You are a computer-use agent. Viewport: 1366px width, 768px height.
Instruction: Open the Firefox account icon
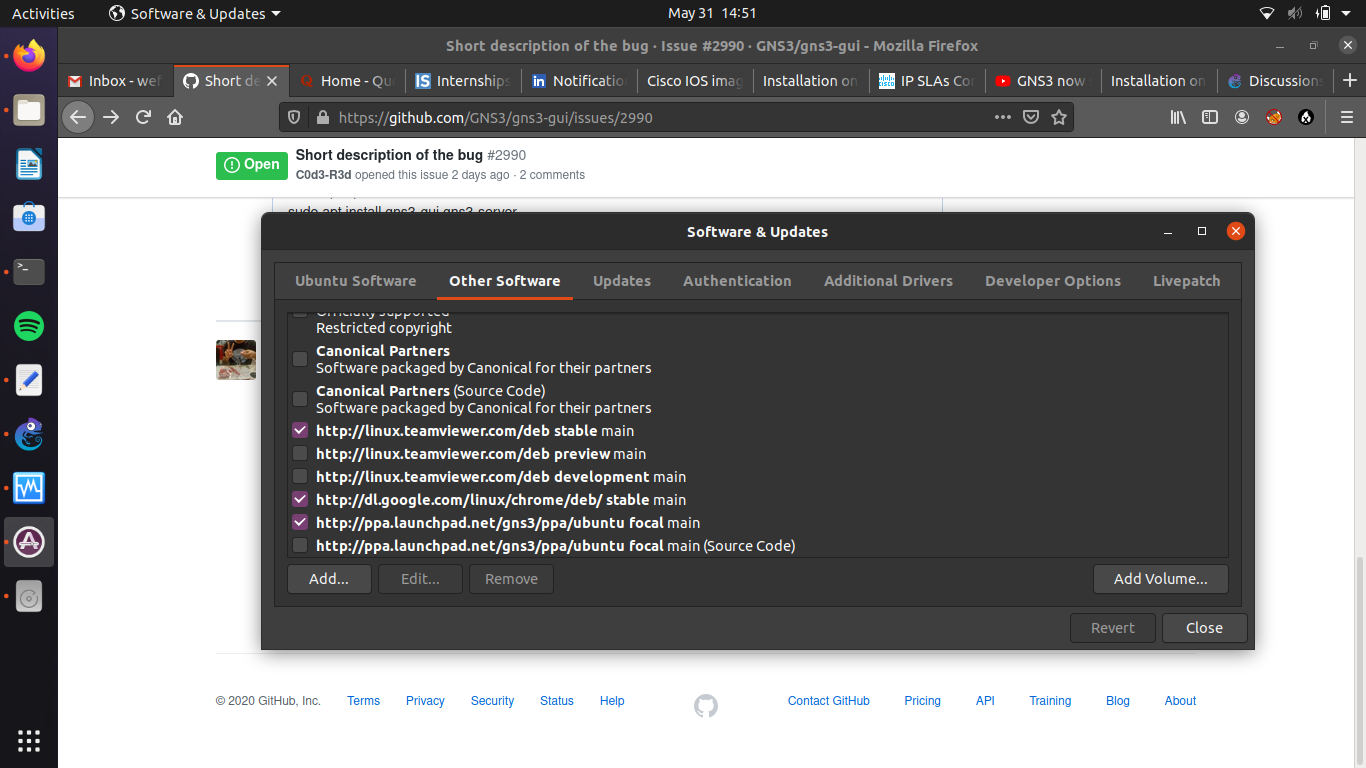1242,117
